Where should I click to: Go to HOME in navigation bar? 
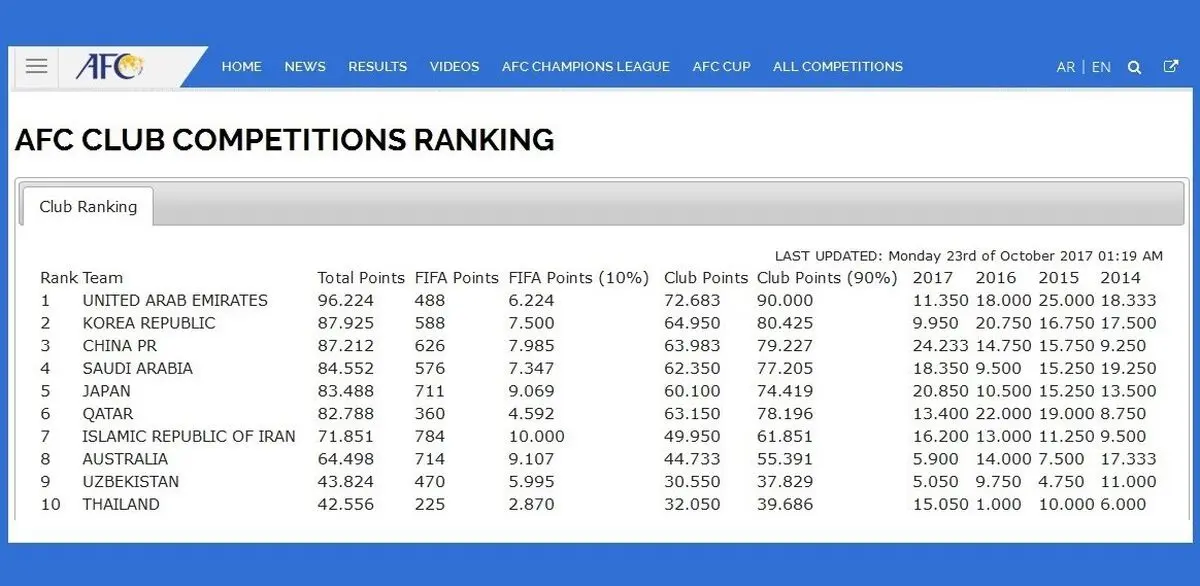click(x=241, y=67)
